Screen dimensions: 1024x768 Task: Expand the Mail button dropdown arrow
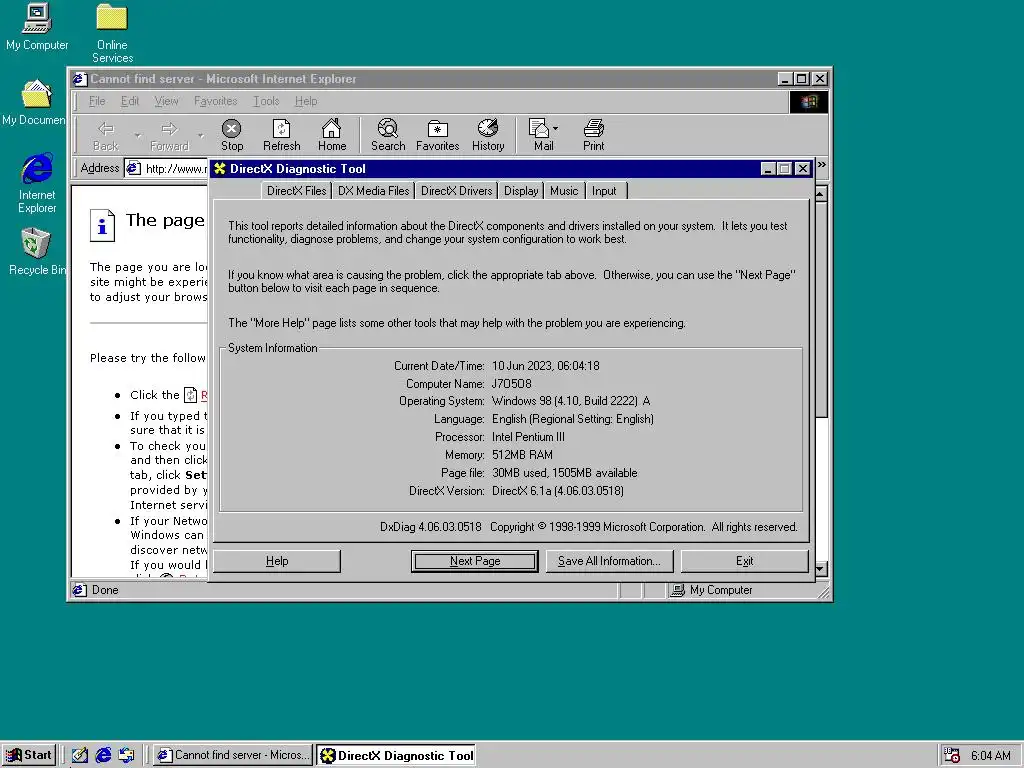click(x=555, y=129)
